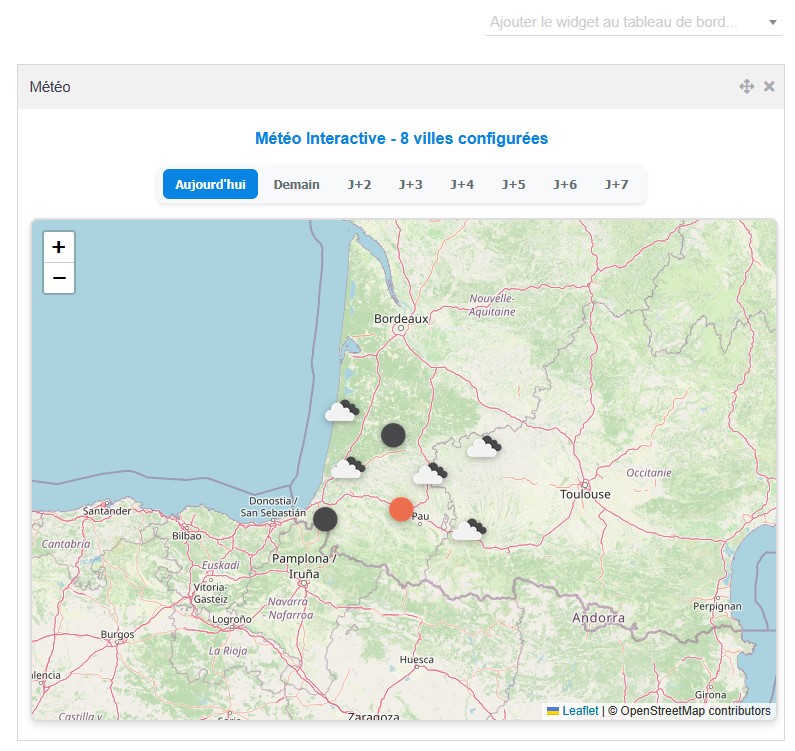The image size is (795, 751).
Task: Click the 'Météo Interactive - 8 villes configurées' heading
Action: coord(402,138)
